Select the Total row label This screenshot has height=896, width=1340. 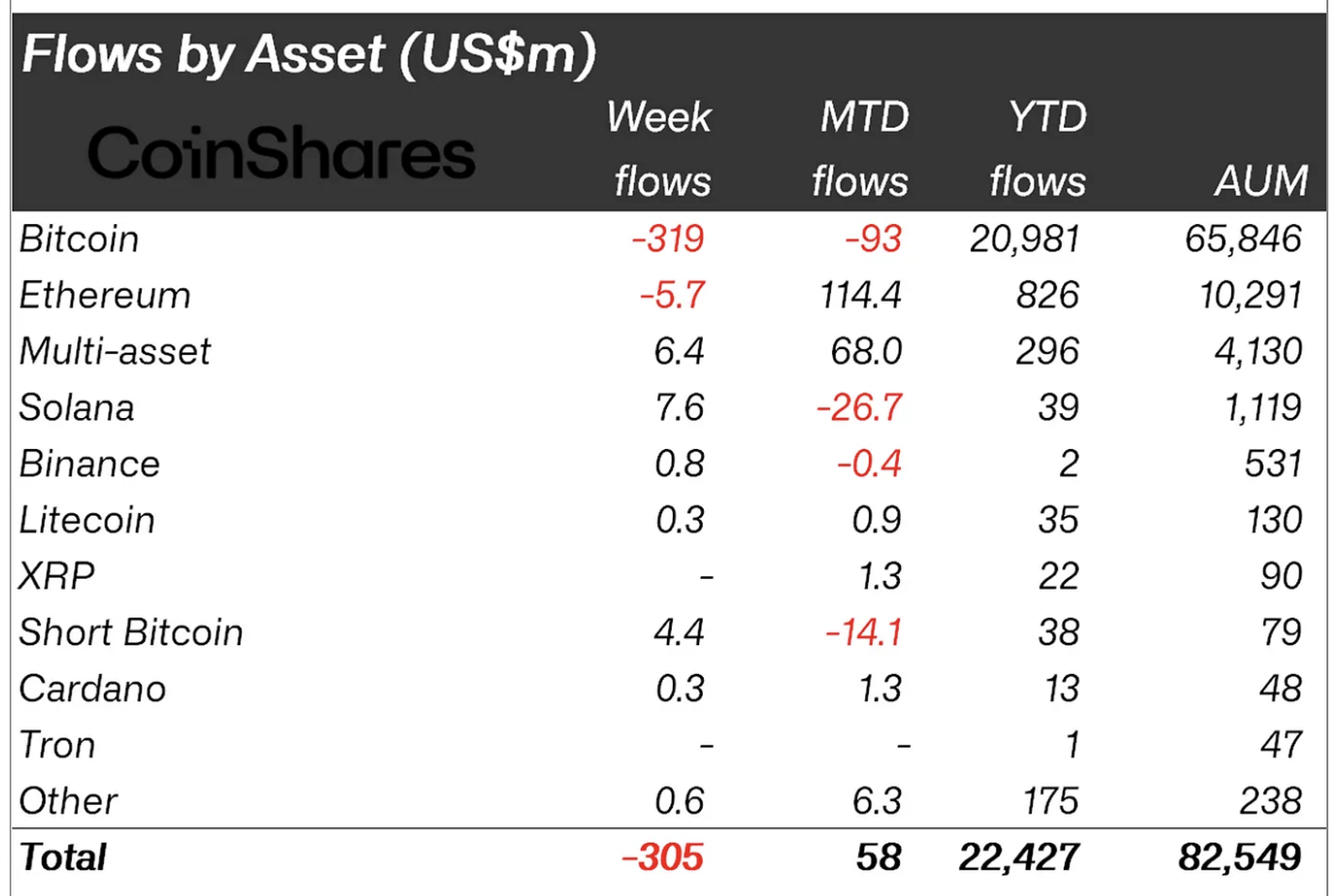[63, 858]
